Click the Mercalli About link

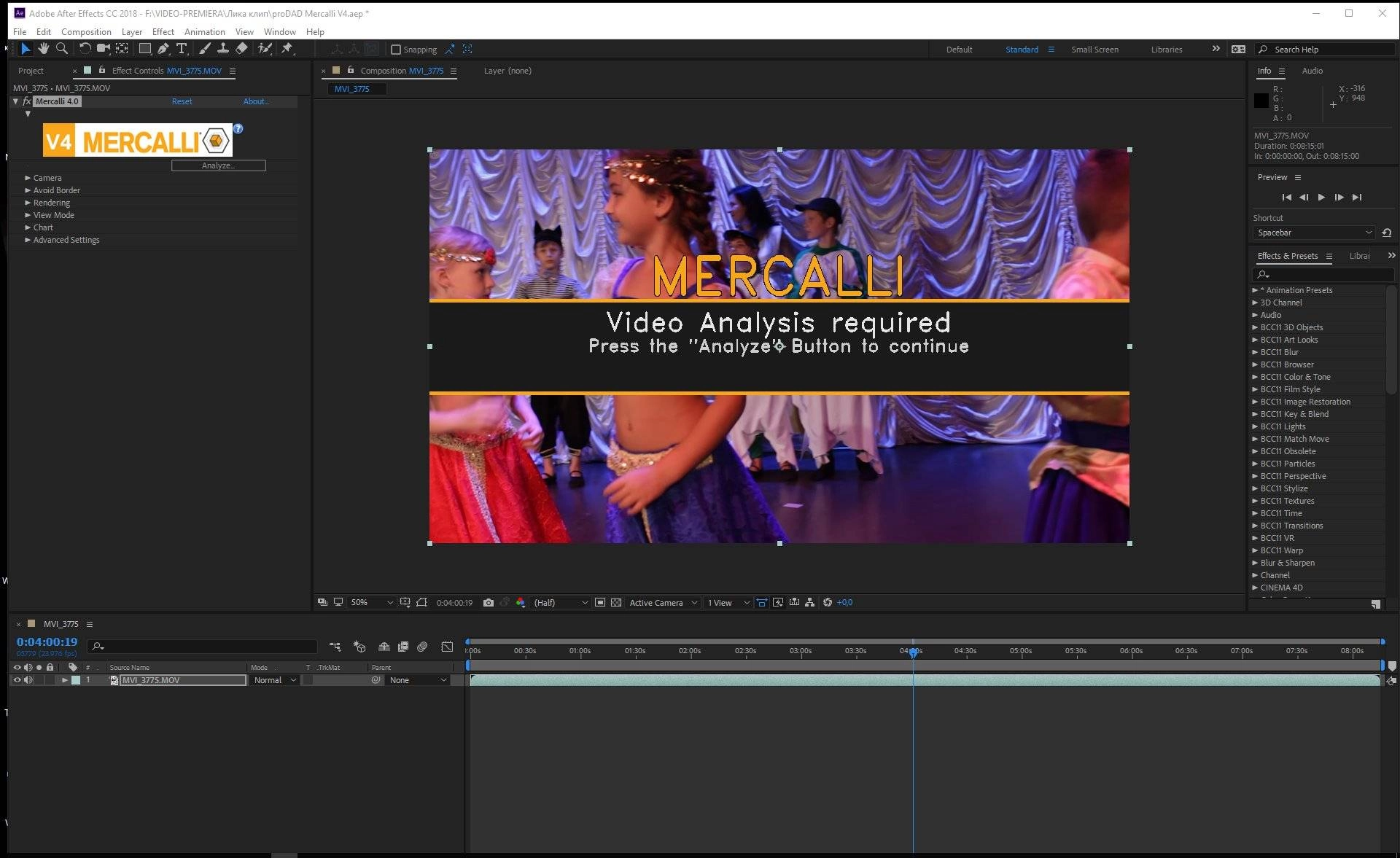[256, 101]
